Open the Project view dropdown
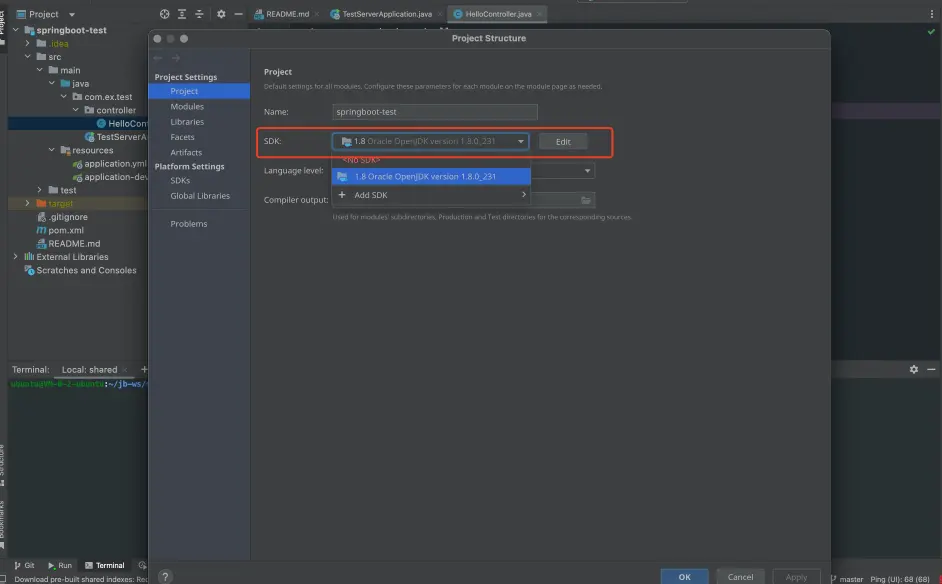This screenshot has height=584, width=942. point(71,14)
